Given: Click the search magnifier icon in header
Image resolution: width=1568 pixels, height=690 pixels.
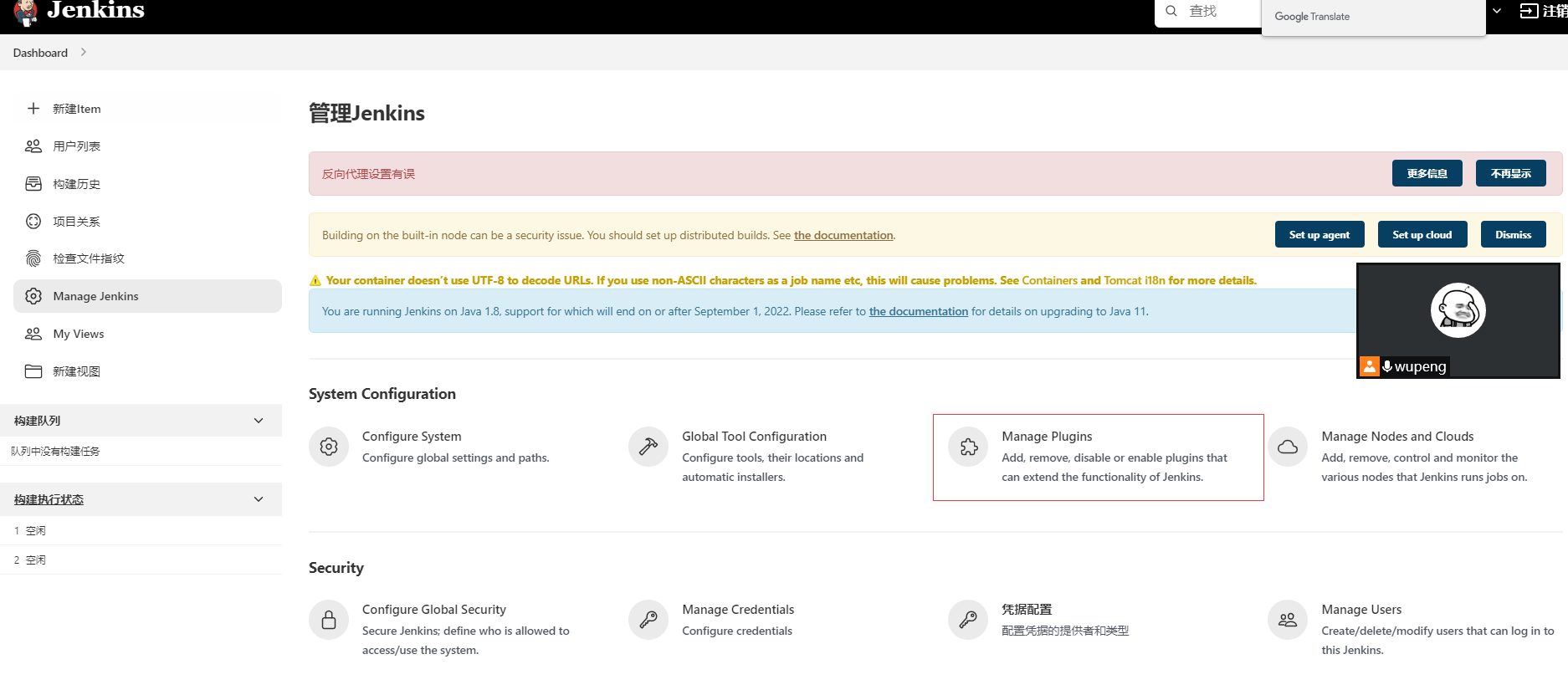Looking at the screenshot, I should [1171, 11].
